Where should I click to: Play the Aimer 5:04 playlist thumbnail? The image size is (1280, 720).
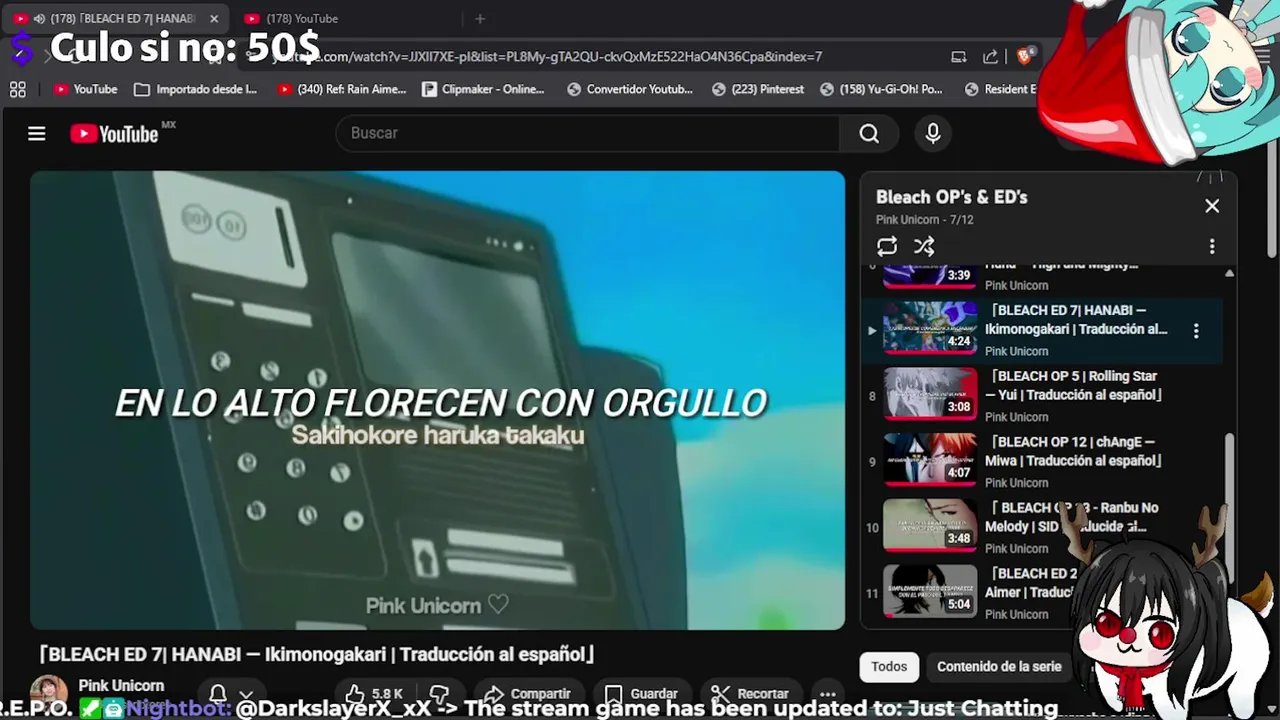point(930,590)
